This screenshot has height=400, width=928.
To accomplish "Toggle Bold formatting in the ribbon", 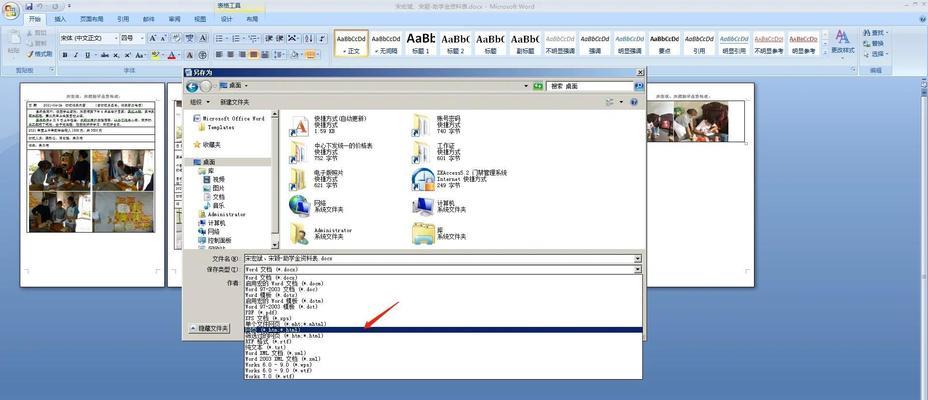I will [x=65, y=55].
